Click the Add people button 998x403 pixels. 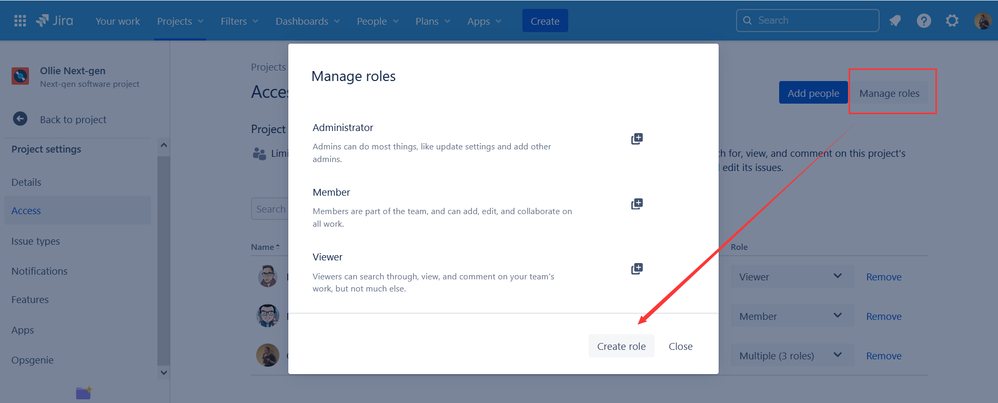coord(813,93)
